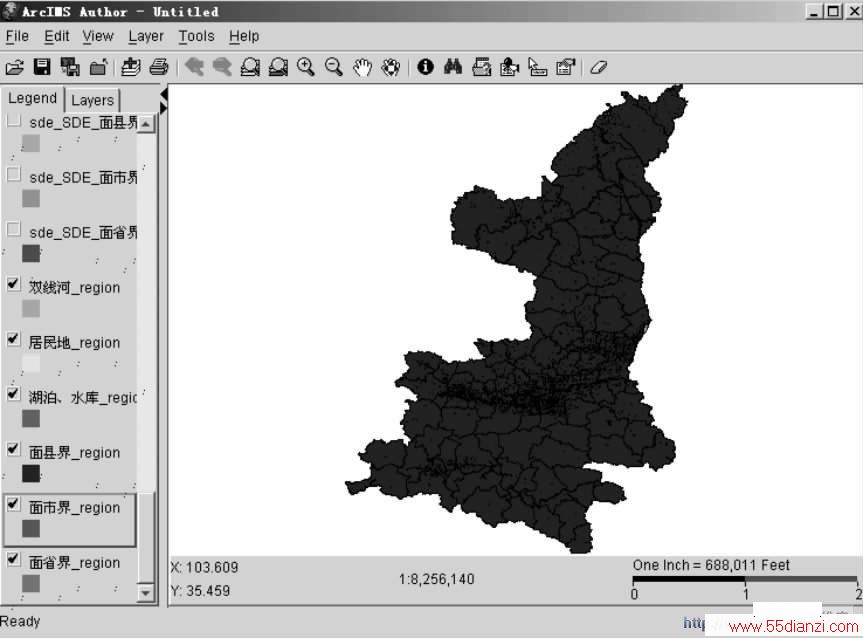863x638 pixels.
Task: Open the Find binoculars tool
Action: (453, 67)
